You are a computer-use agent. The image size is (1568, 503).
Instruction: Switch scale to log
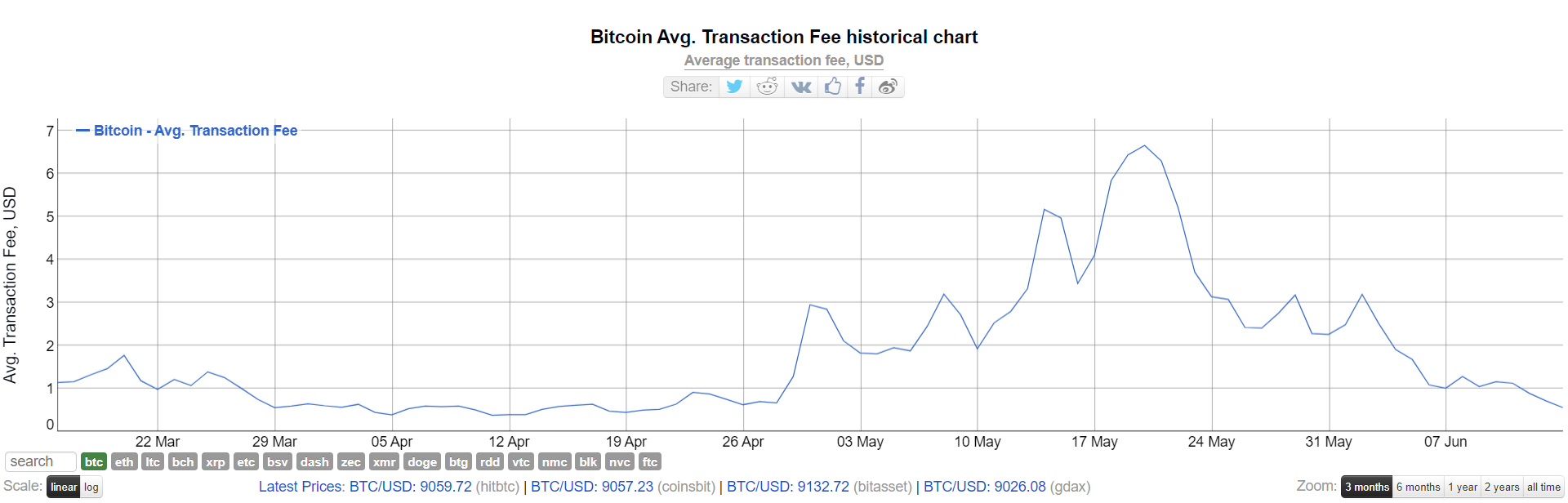[91, 487]
